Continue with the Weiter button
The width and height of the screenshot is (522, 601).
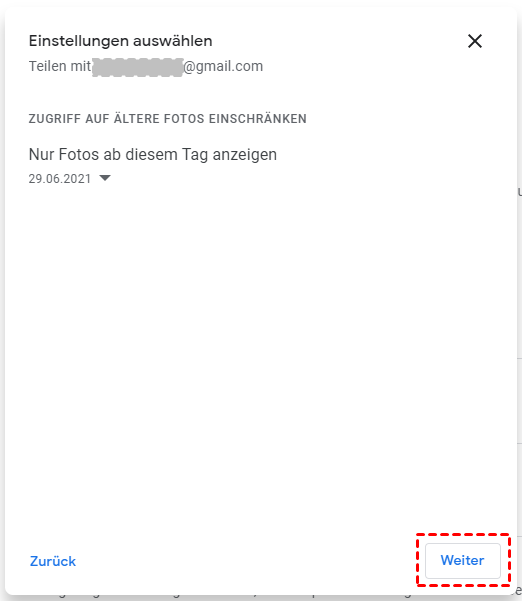tap(463, 560)
